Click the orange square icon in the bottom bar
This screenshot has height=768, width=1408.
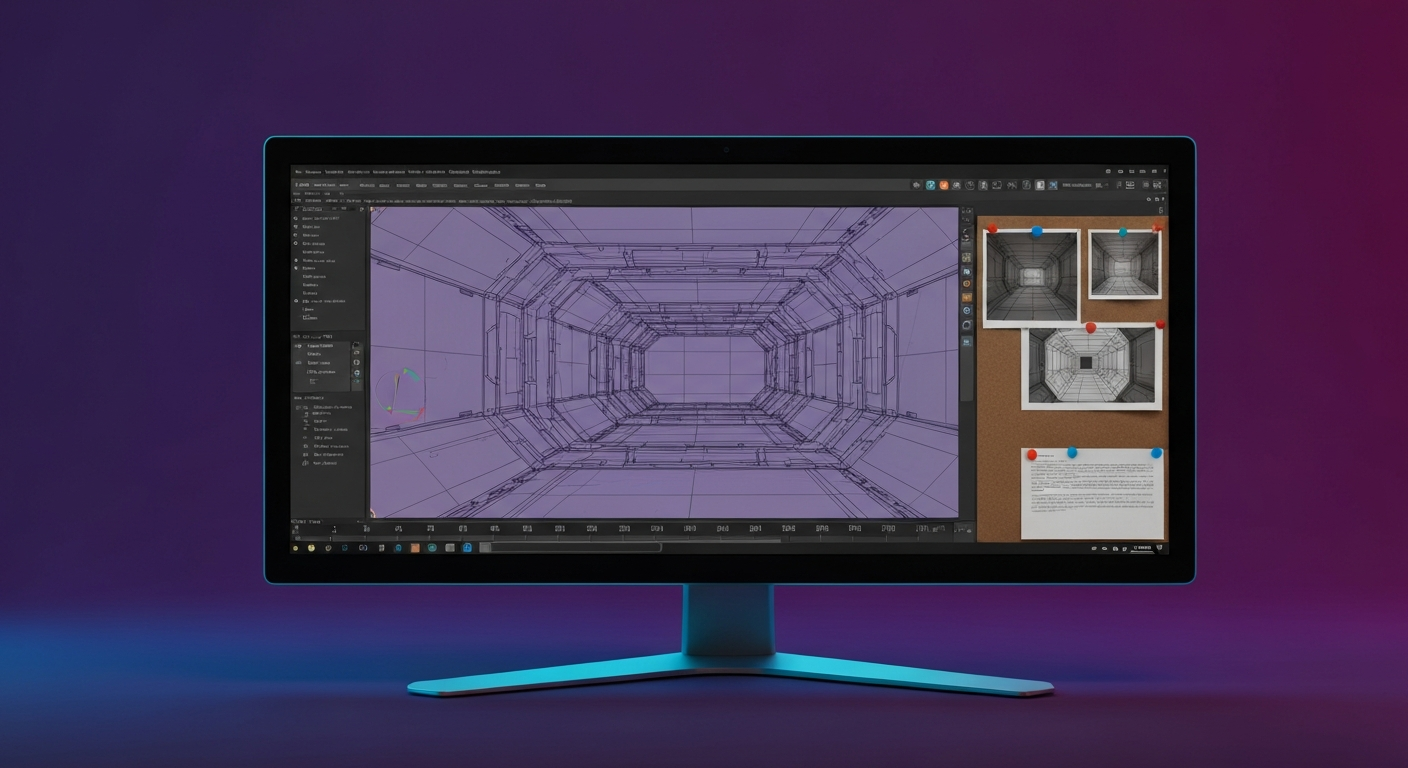[x=414, y=548]
